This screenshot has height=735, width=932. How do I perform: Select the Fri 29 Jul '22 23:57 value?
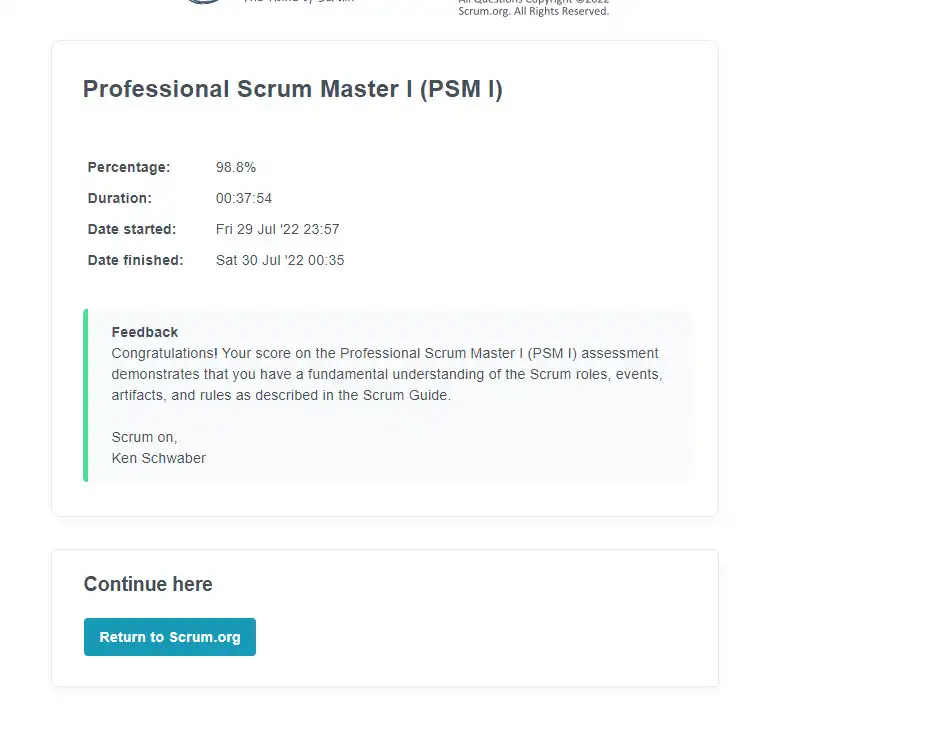click(278, 229)
